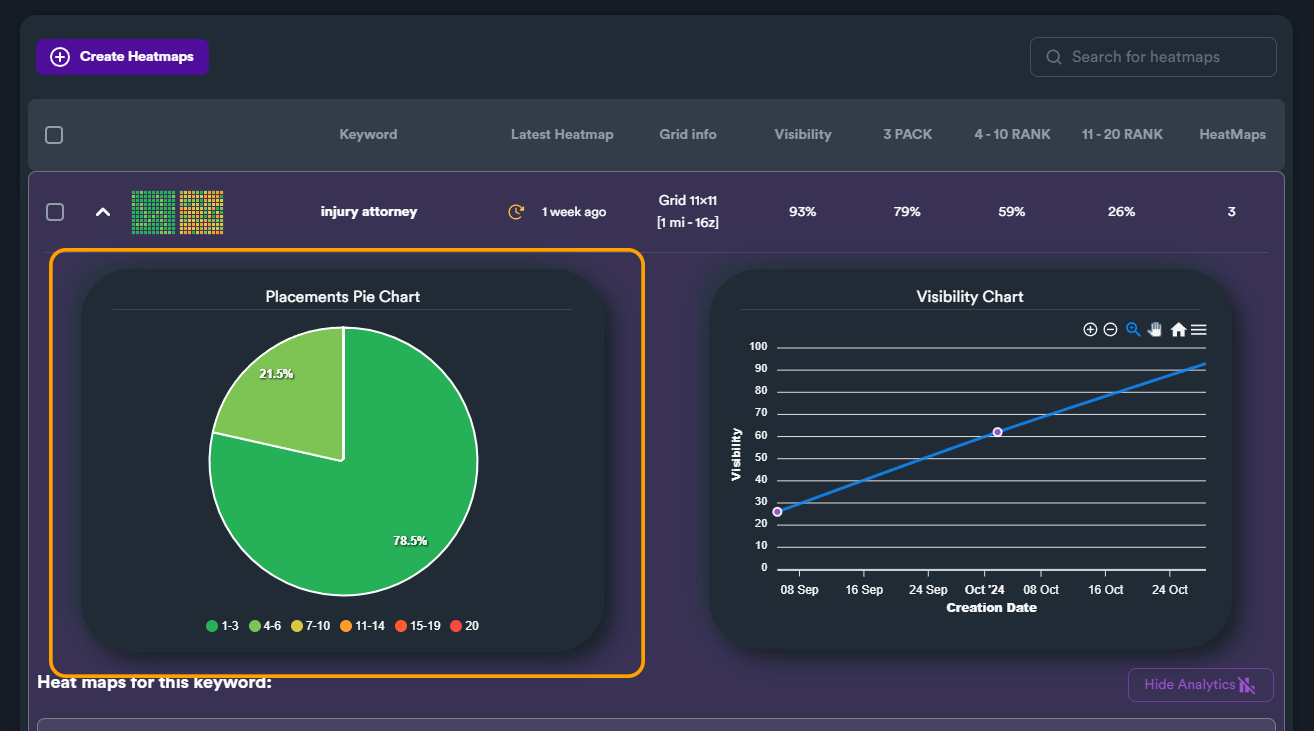
Task: Toggle the 4-6 legend entry
Action: [265, 626]
